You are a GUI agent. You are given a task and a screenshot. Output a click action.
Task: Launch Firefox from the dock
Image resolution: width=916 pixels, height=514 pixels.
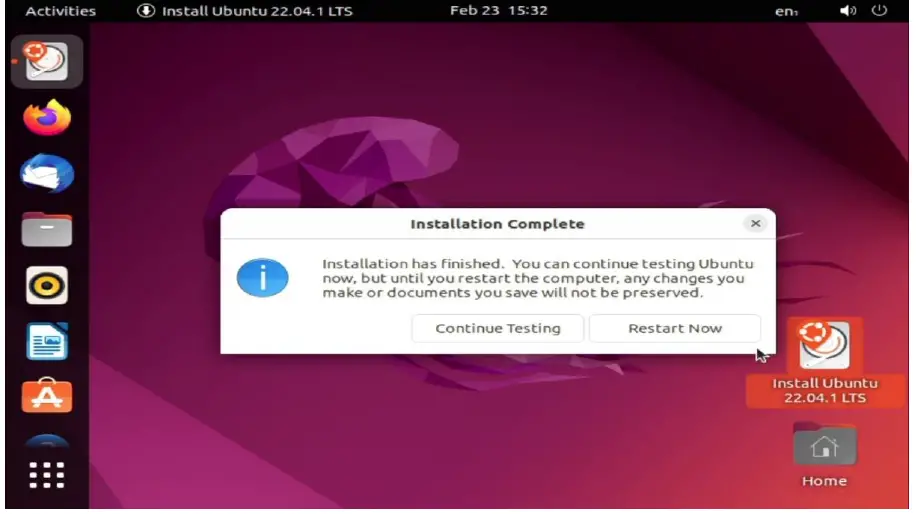[47, 117]
